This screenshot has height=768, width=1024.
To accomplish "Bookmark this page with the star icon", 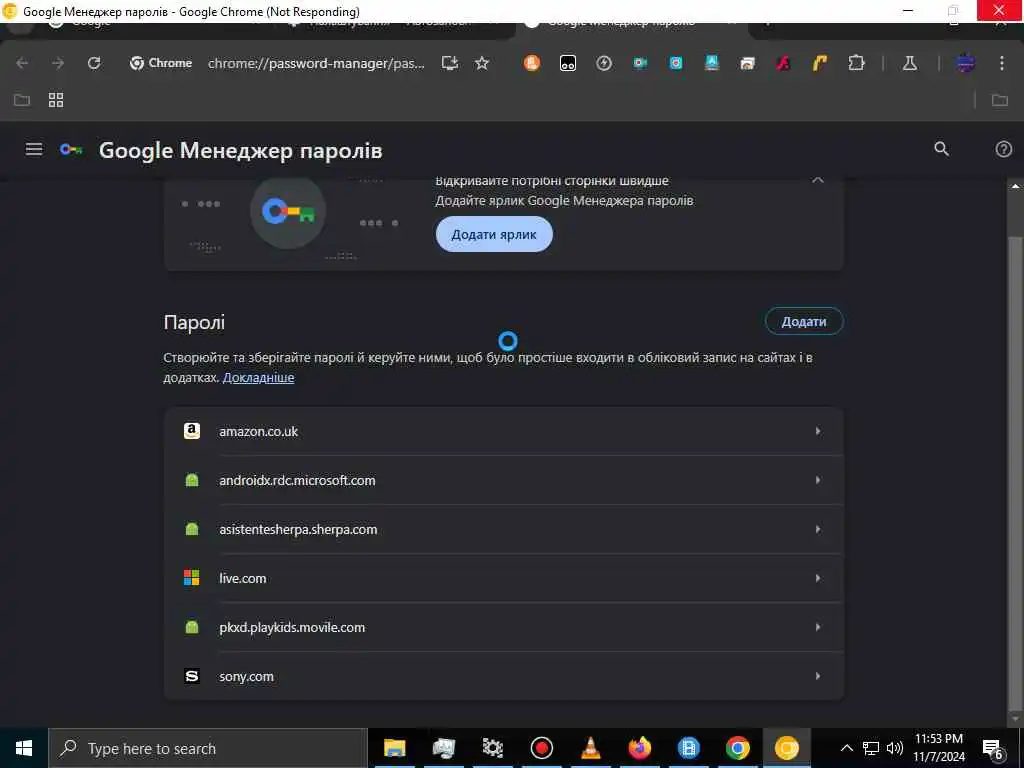I will tap(482, 63).
